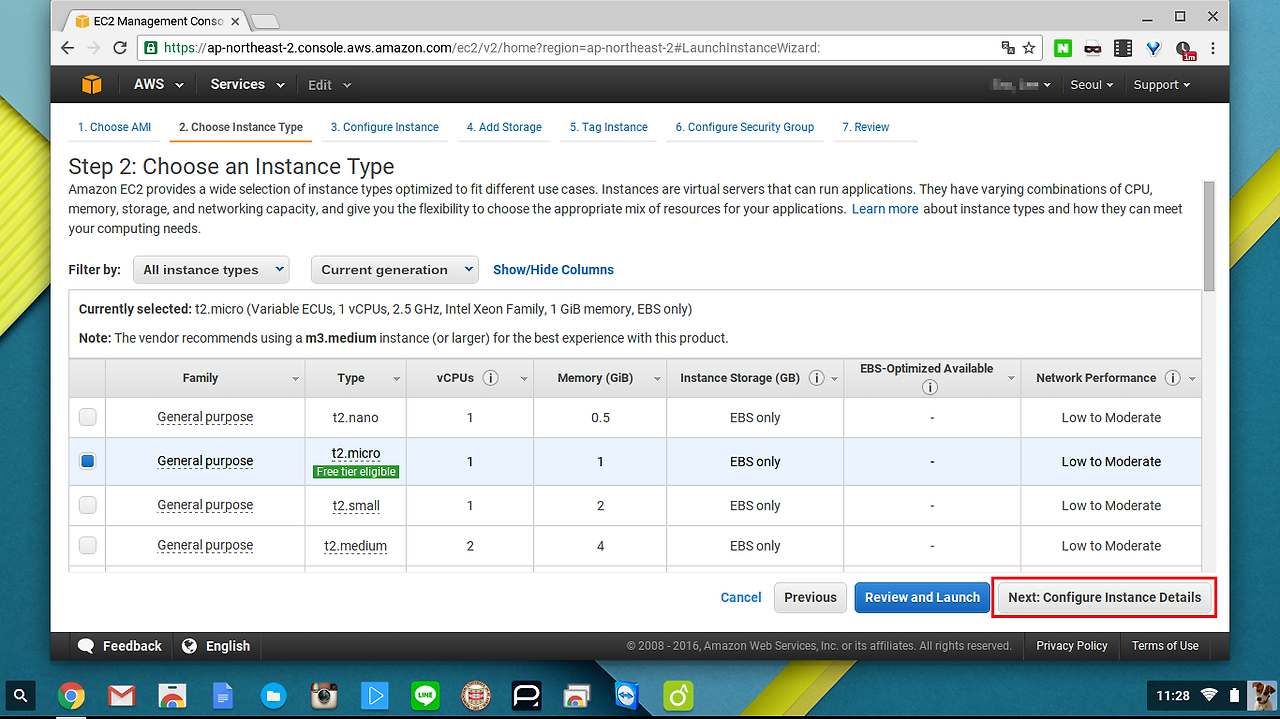The width and height of the screenshot is (1280, 719).
Task: Expand the AWS dropdown in the header
Action: (158, 85)
